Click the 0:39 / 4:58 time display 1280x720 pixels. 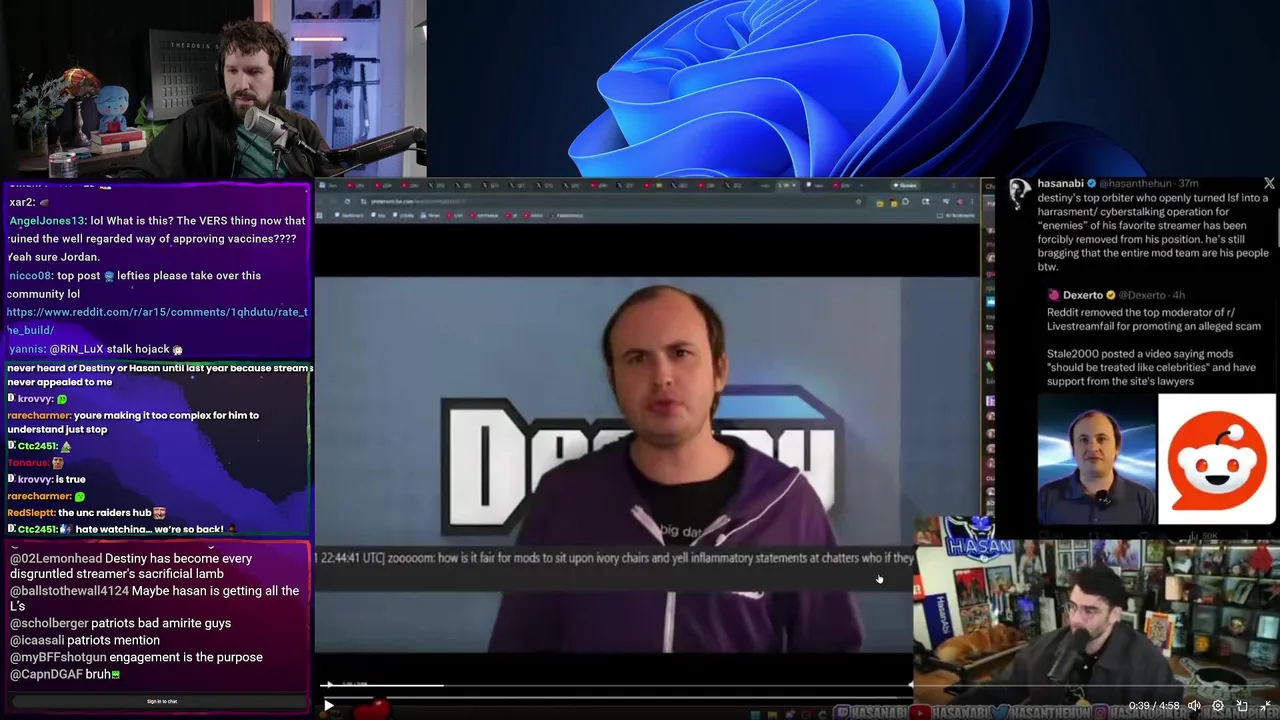point(1154,706)
